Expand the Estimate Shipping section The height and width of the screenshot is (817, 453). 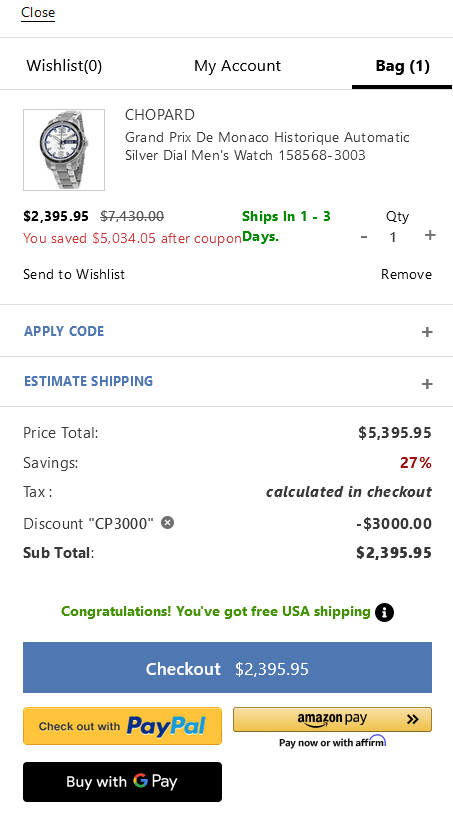point(226,381)
